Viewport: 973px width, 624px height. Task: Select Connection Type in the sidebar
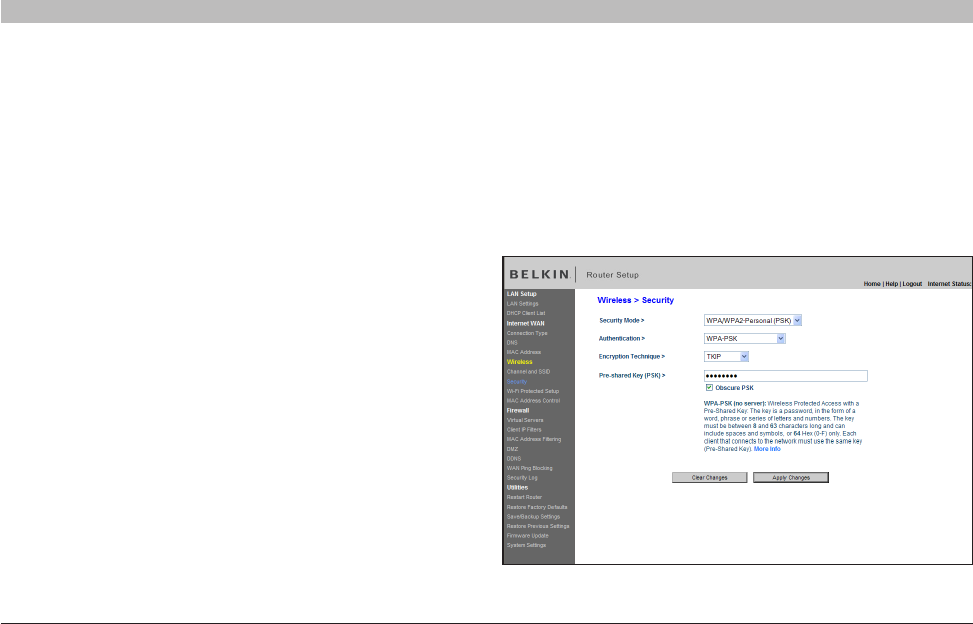[527, 333]
